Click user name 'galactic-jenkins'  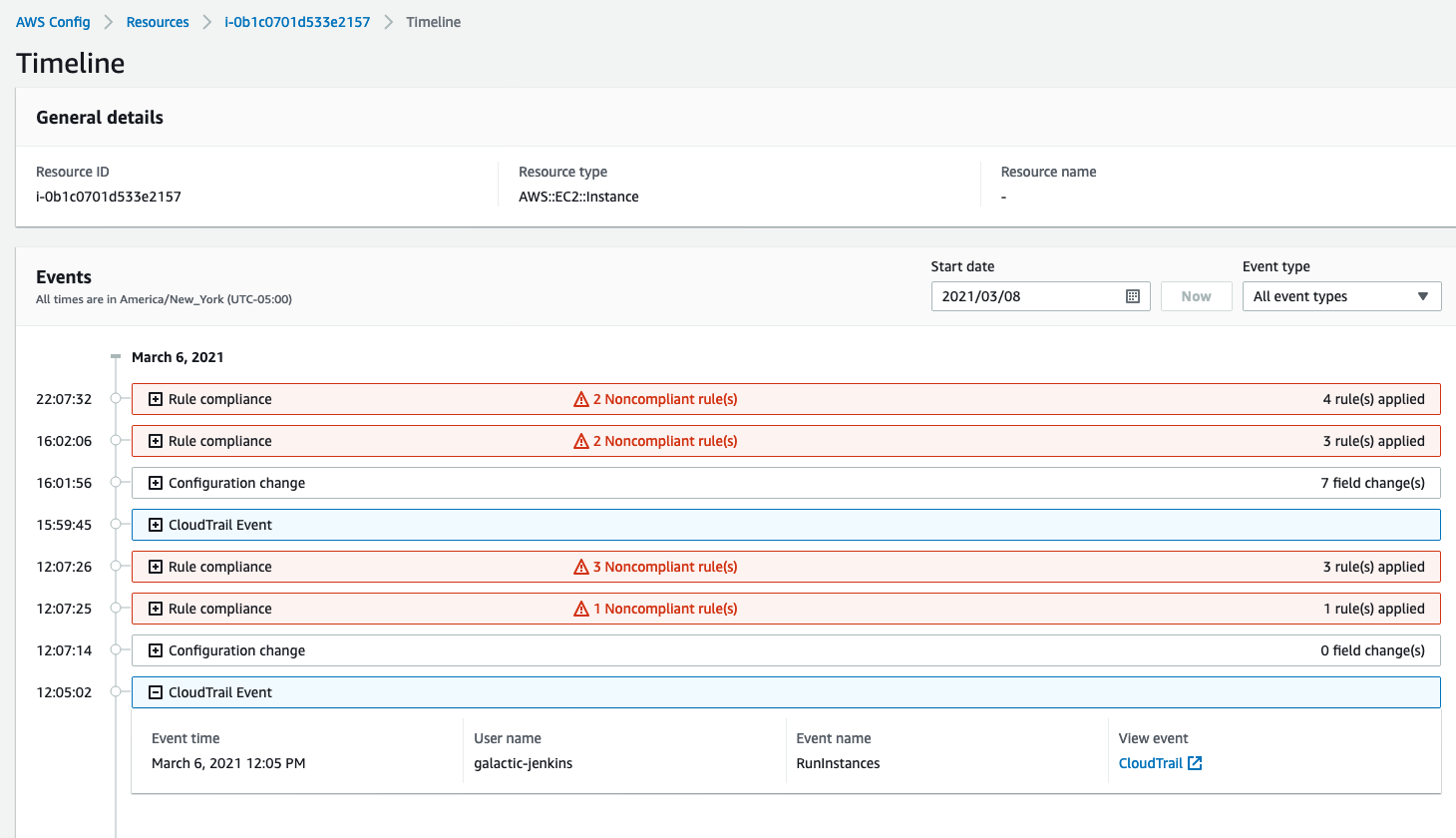click(x=524, y=763)
